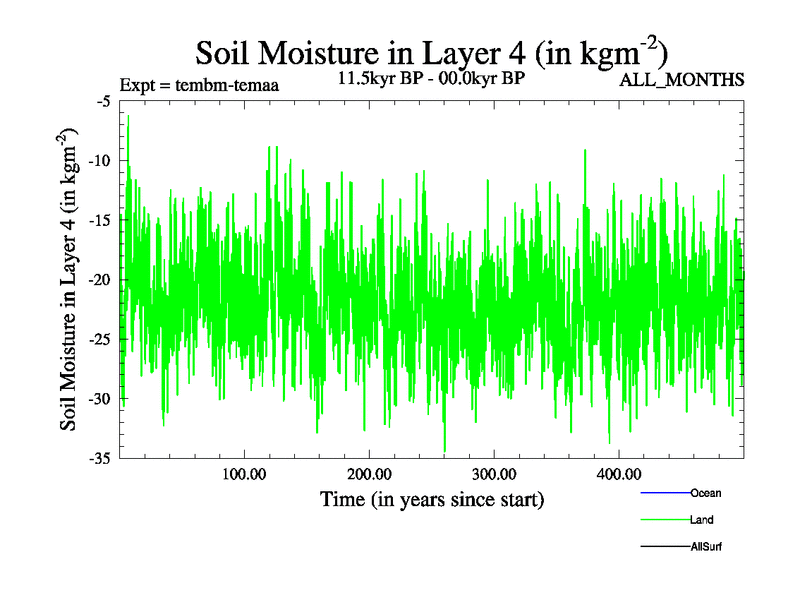Click the 100.00 x-axis tick label

coord(244,474)
